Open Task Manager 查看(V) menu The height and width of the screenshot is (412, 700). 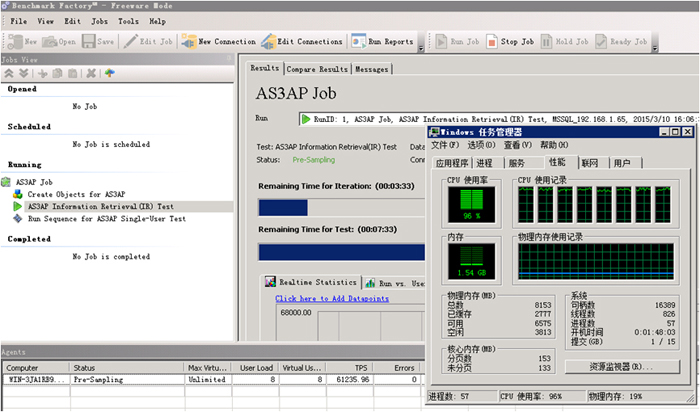tap(518, 145)
